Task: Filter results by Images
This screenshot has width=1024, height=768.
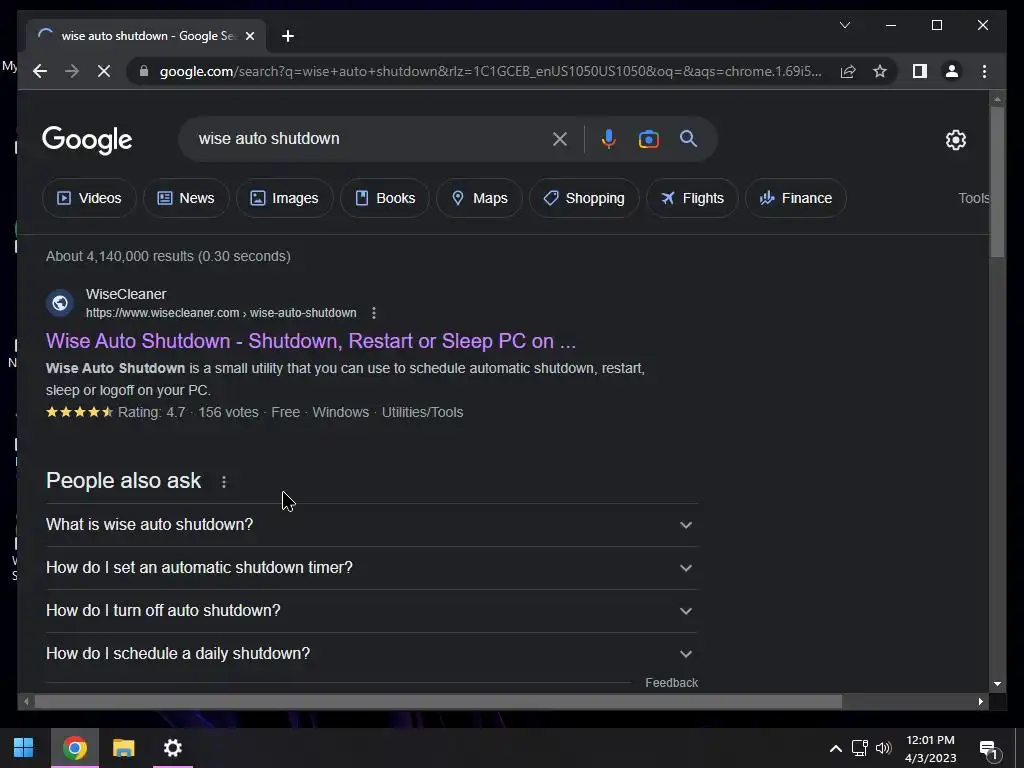Action: point(285,198)
